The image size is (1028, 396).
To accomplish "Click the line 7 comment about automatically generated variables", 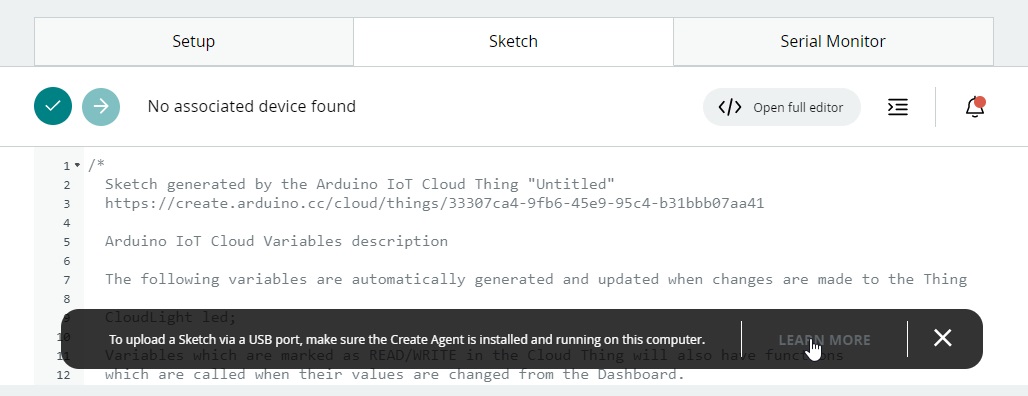I will coord(536,279).
